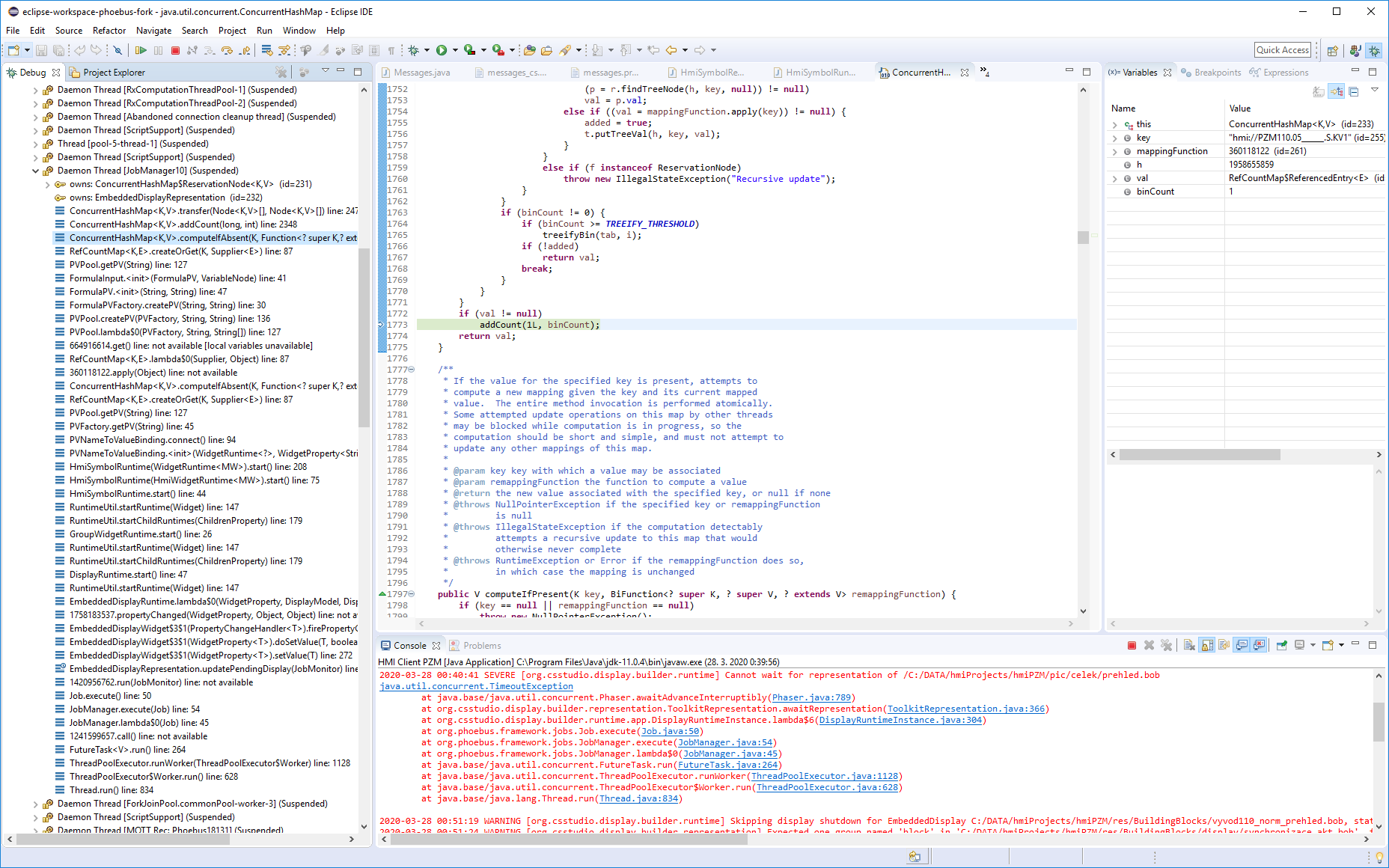Image resolution: width=1389 pixels, height=868 pixels.
Task: Open the Refactor menu
Action: tap(109, 31)
